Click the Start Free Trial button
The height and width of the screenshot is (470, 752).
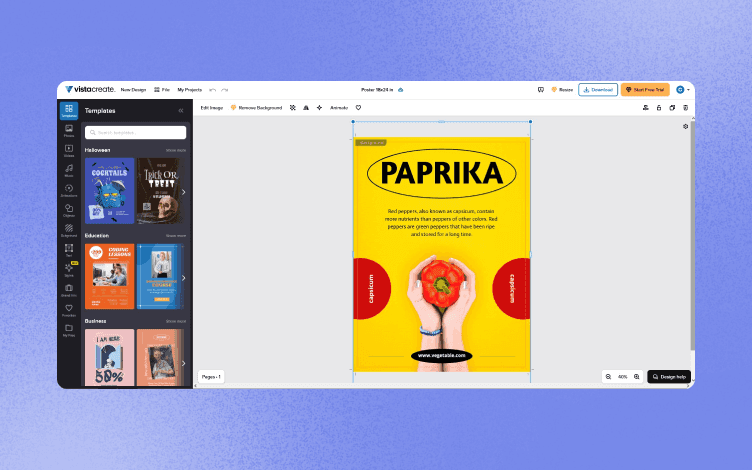point(645,90)
